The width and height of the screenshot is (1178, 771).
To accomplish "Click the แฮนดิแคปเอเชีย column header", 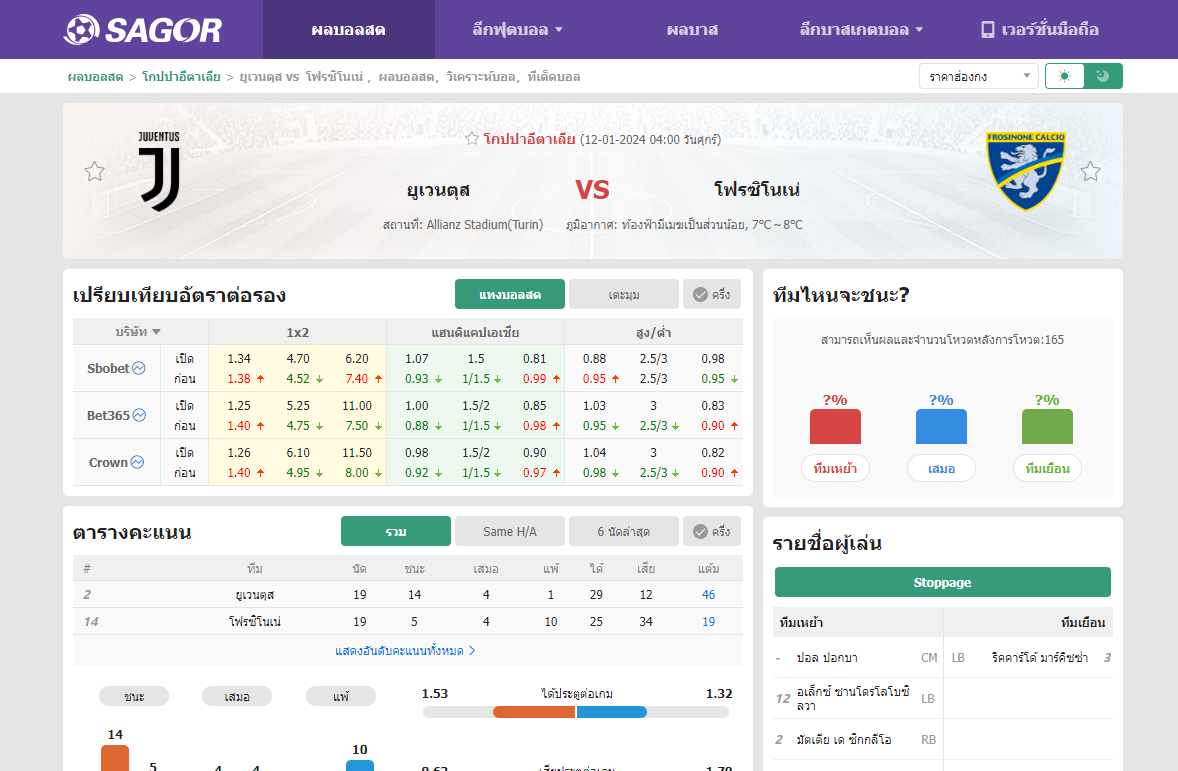I will point(476,331).
